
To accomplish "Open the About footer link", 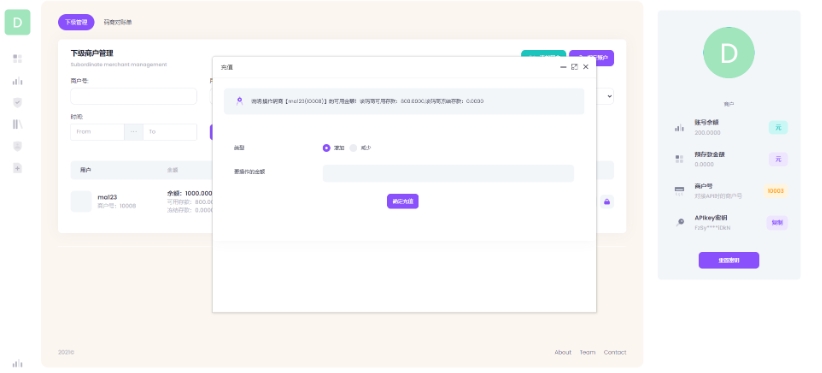I will (x=563, y=352).
